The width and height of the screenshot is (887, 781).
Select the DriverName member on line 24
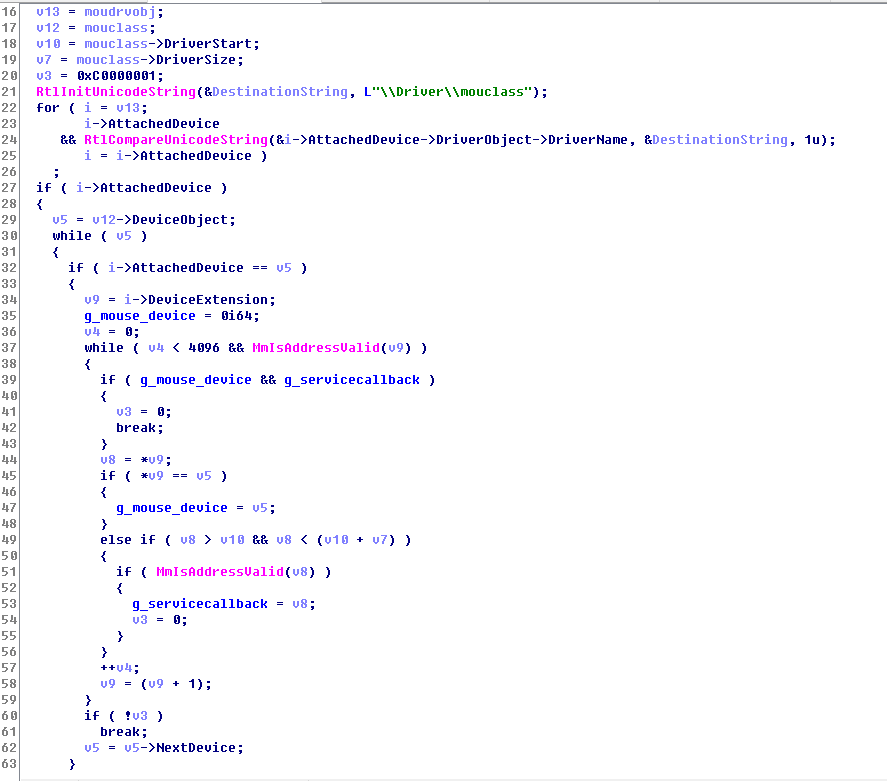point(588,140)
